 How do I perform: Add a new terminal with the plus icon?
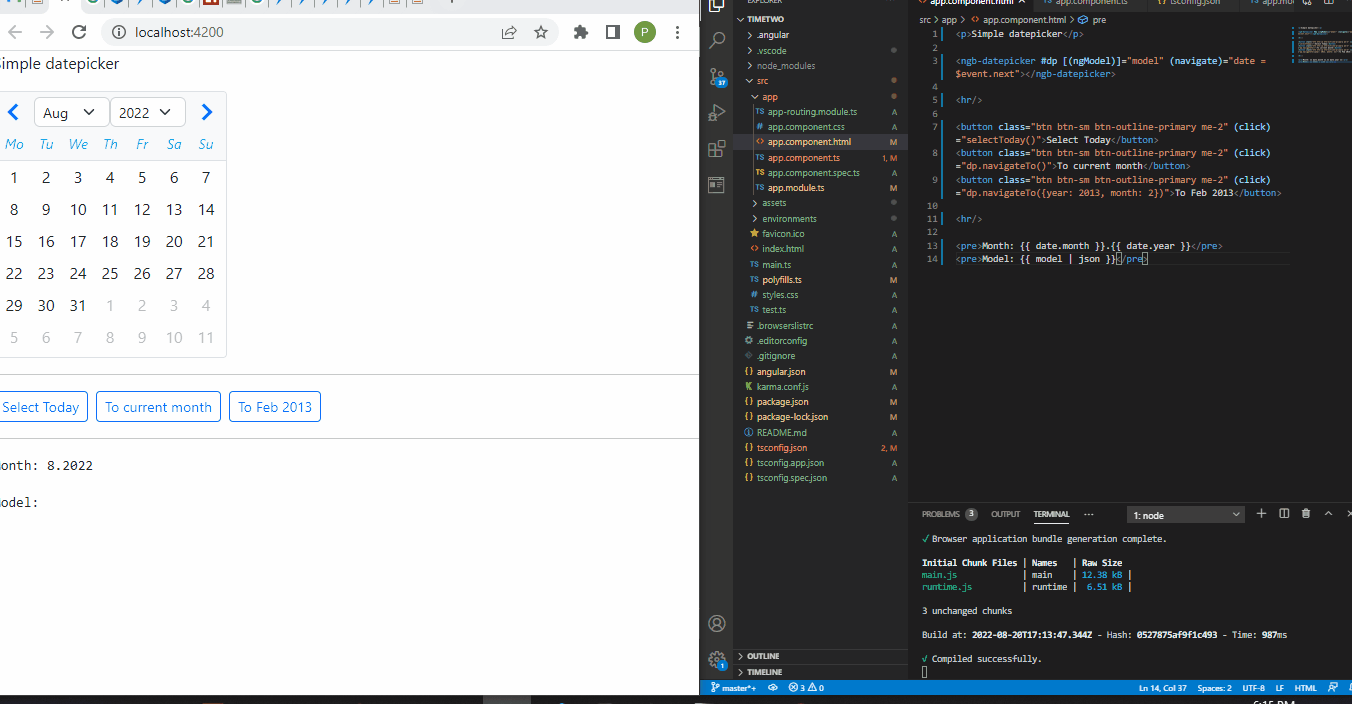click(1261, 514)
